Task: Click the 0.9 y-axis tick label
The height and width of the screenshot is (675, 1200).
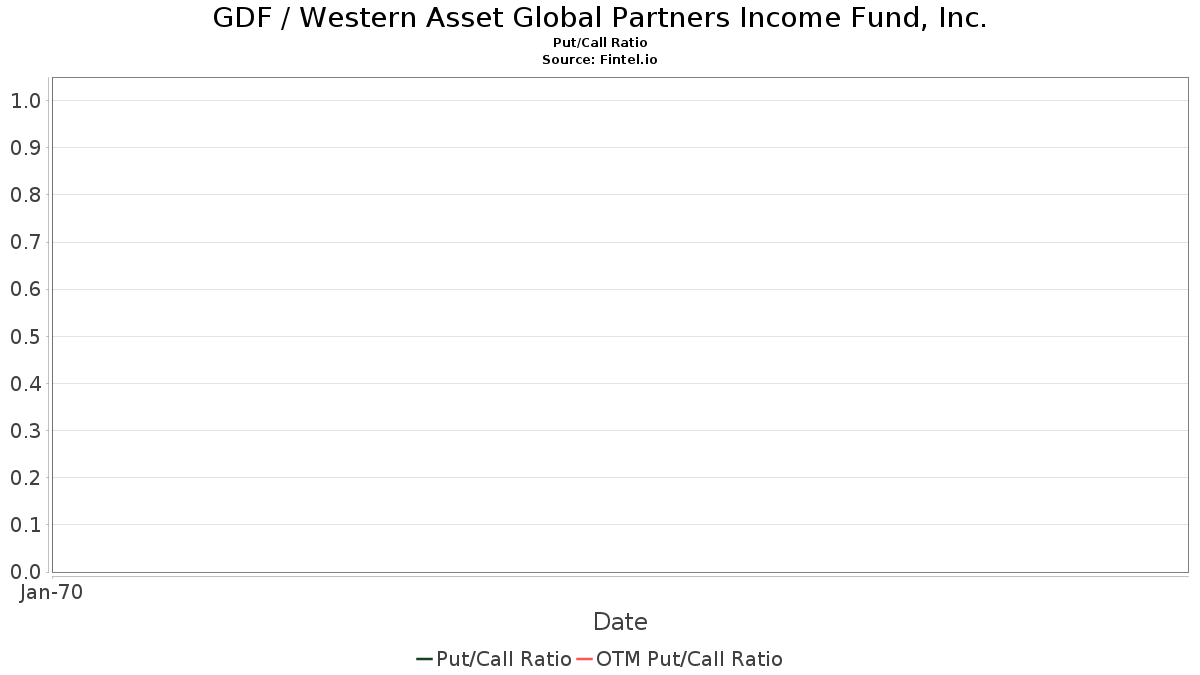Action: (25, 148)
